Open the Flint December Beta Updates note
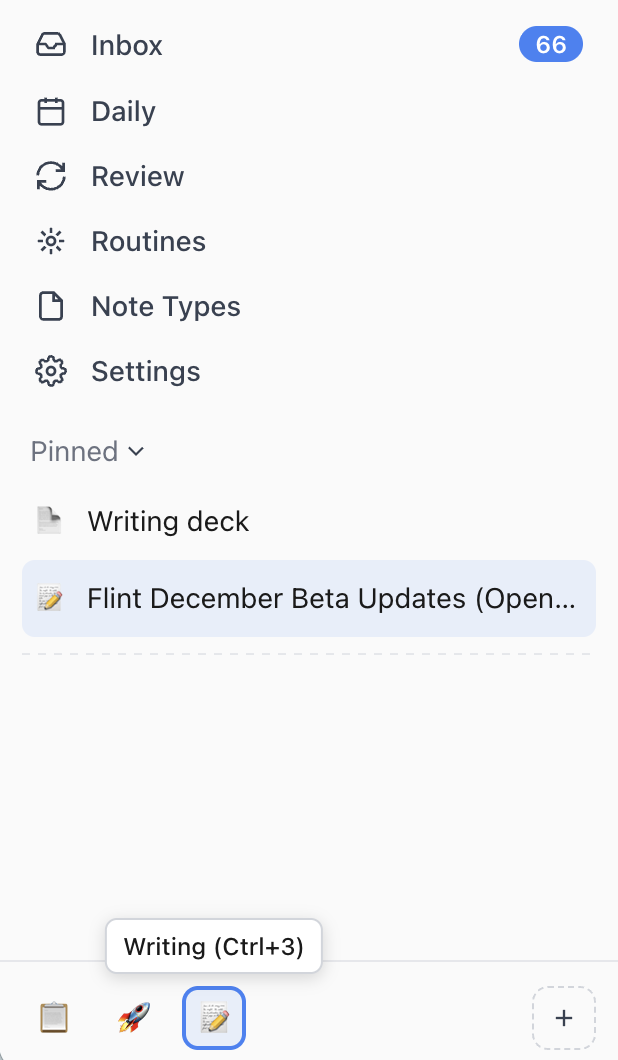This screenshot has width=618, height=1060. (x=309, y=598)
